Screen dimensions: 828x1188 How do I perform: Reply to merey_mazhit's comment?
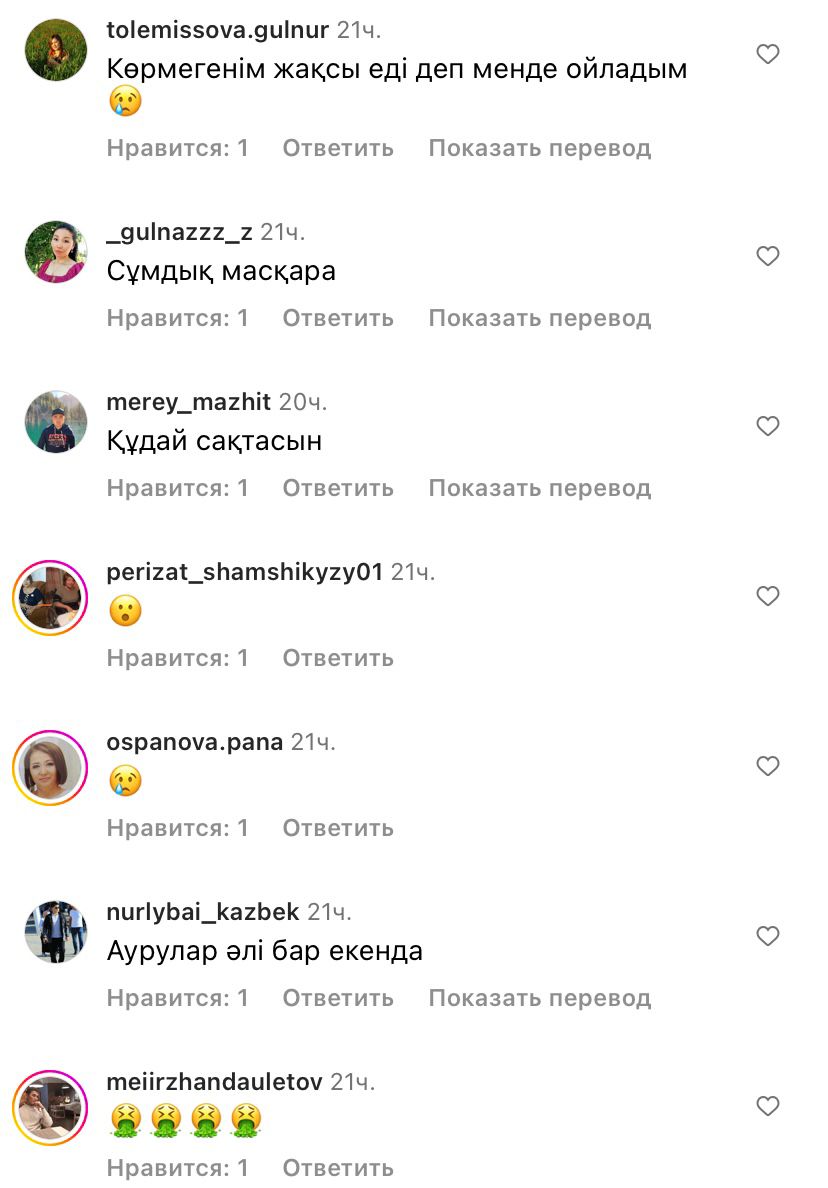[x=338, y=488]
